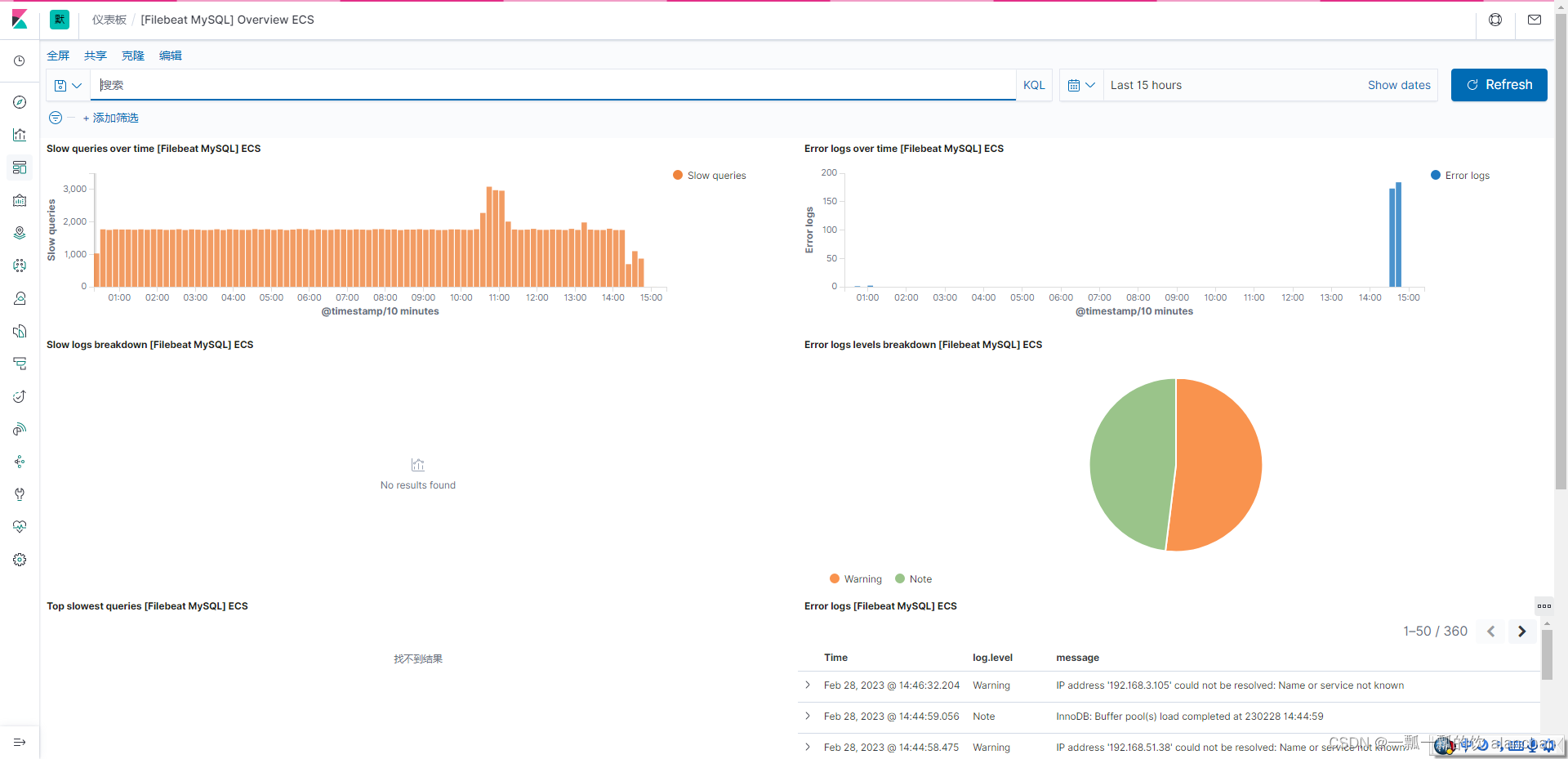Expand the 14:46:32.204 log row

808,685
